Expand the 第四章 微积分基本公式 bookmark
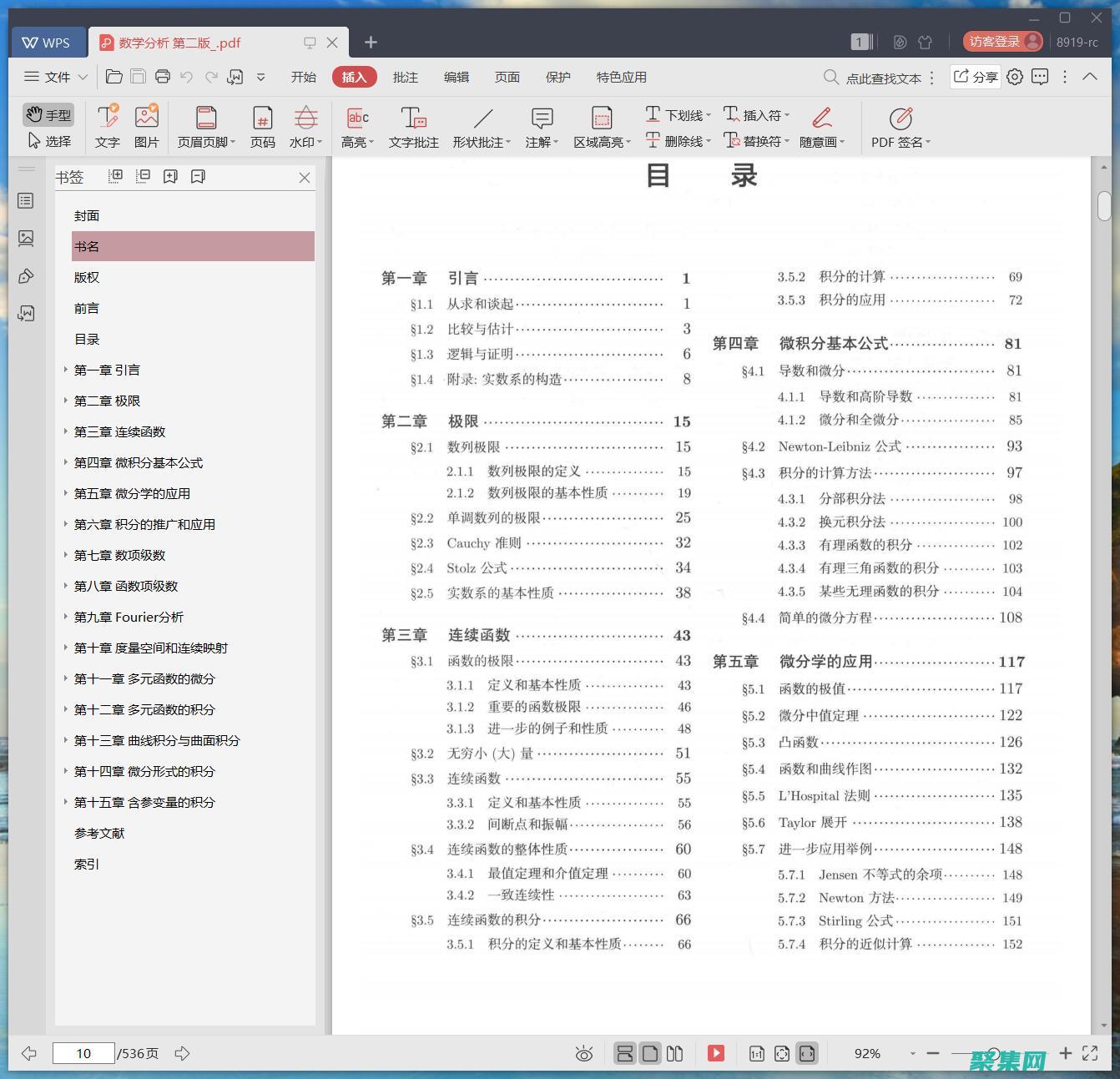The width and height of the screenshot is (1120, 1079). point(67,462)
